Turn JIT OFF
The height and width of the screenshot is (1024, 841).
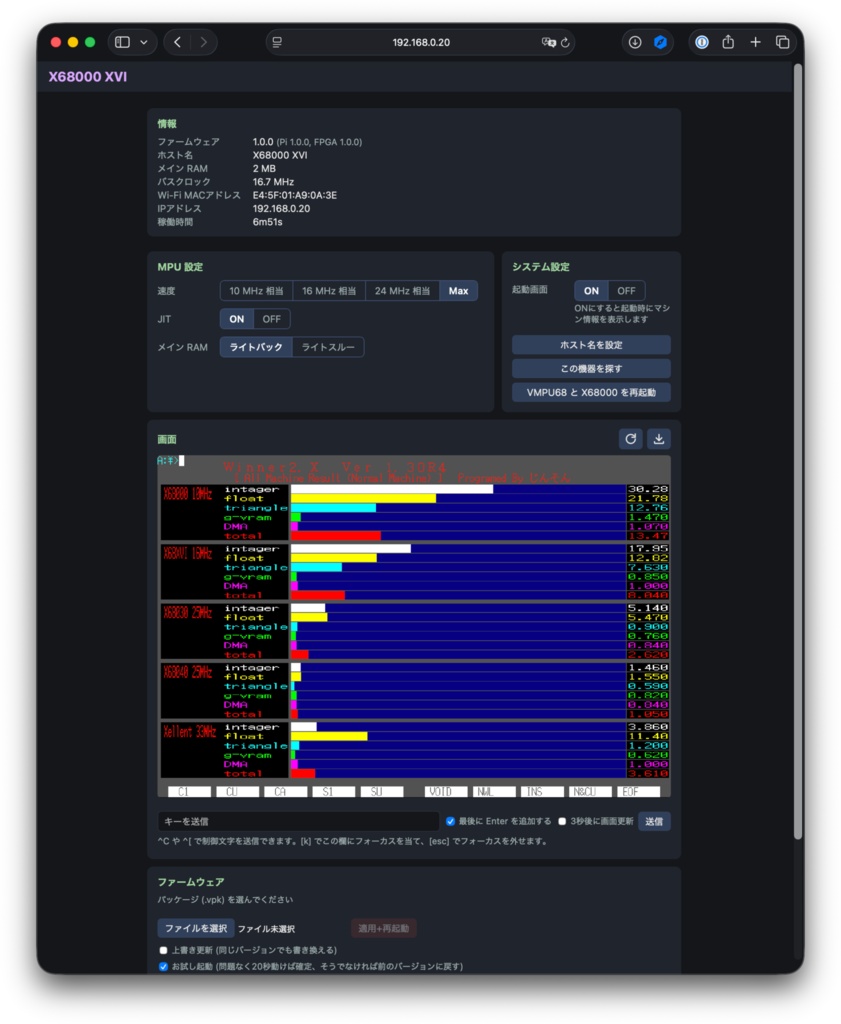[x=272, y=319]
